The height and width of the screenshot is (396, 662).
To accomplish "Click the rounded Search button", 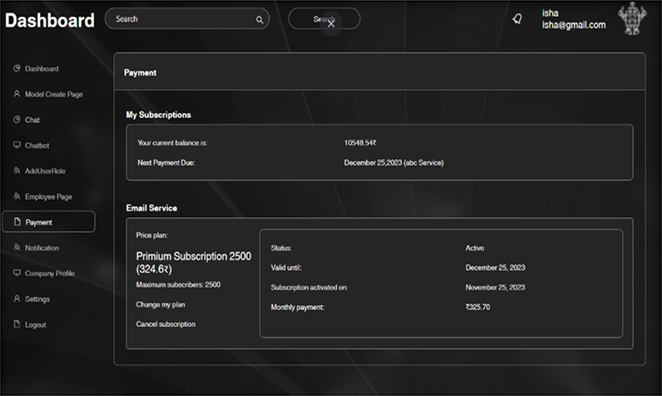I will tap(324, 19).
